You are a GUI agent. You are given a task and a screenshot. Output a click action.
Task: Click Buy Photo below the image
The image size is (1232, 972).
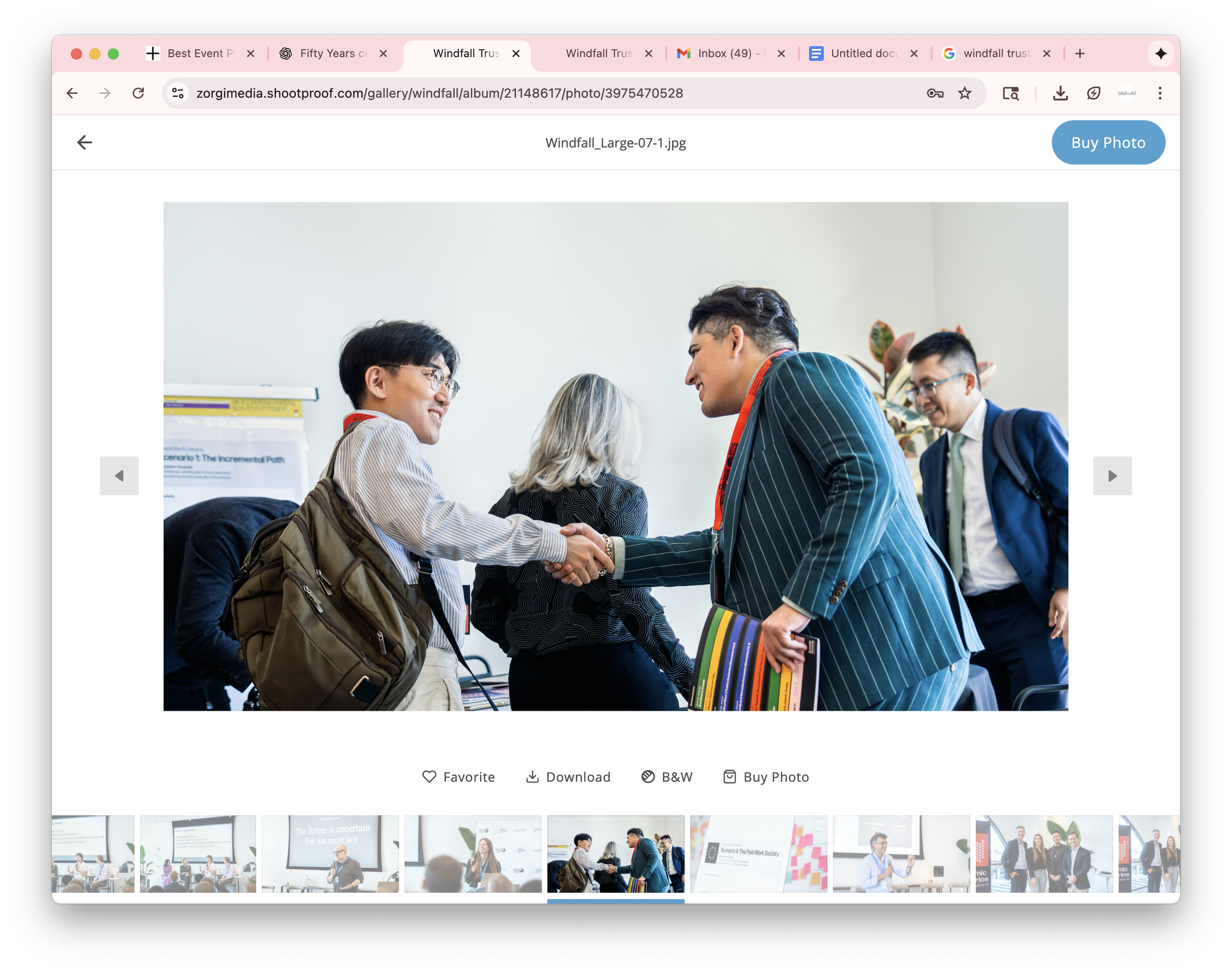[766, 777]
